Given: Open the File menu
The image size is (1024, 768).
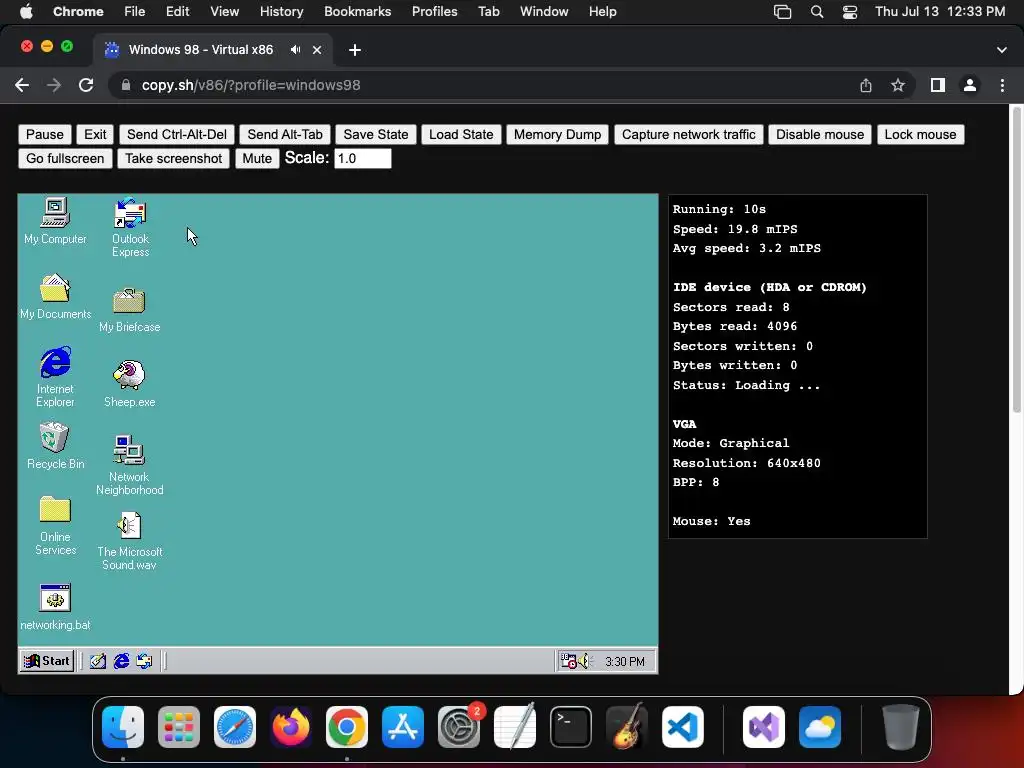Looking at the screenshot, I should [x=135, y=12].
